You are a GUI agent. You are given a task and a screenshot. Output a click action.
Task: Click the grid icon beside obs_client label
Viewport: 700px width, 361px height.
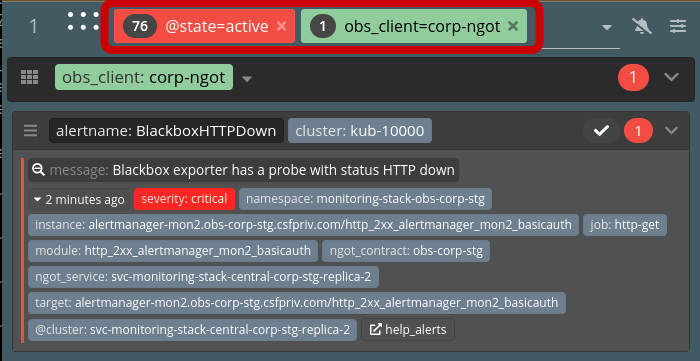(x=30, y=77)
